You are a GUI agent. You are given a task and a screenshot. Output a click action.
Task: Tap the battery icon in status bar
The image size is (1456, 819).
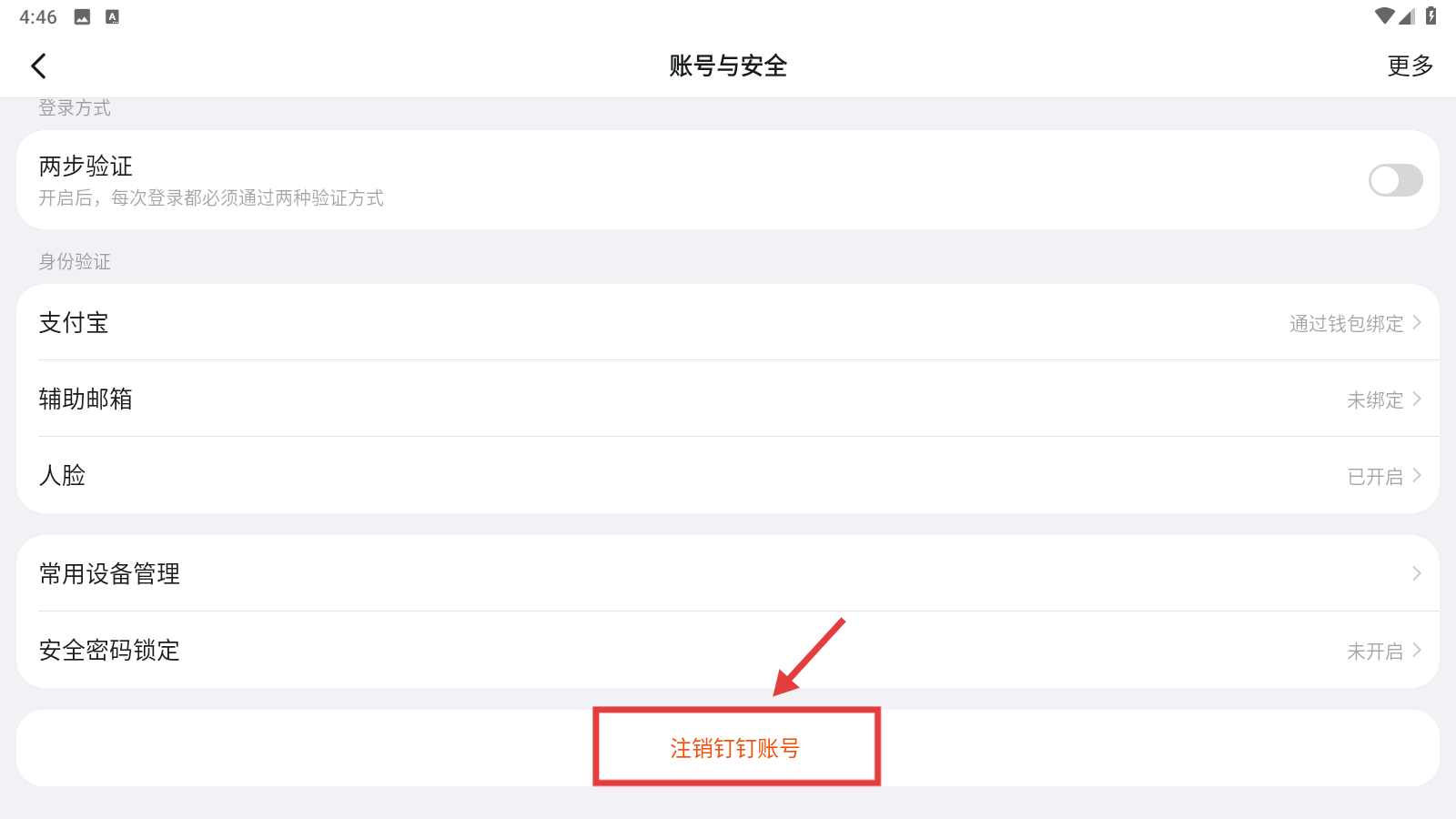(1431, 16)
